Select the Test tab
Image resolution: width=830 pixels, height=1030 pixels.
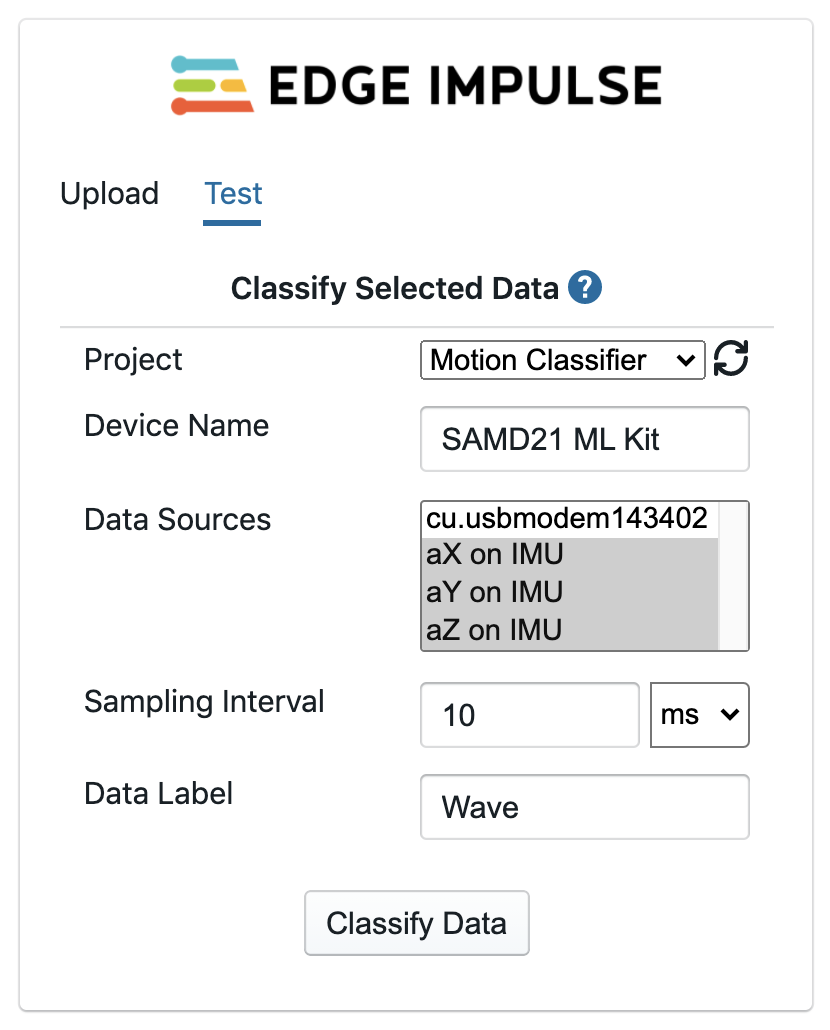point(233,193)
